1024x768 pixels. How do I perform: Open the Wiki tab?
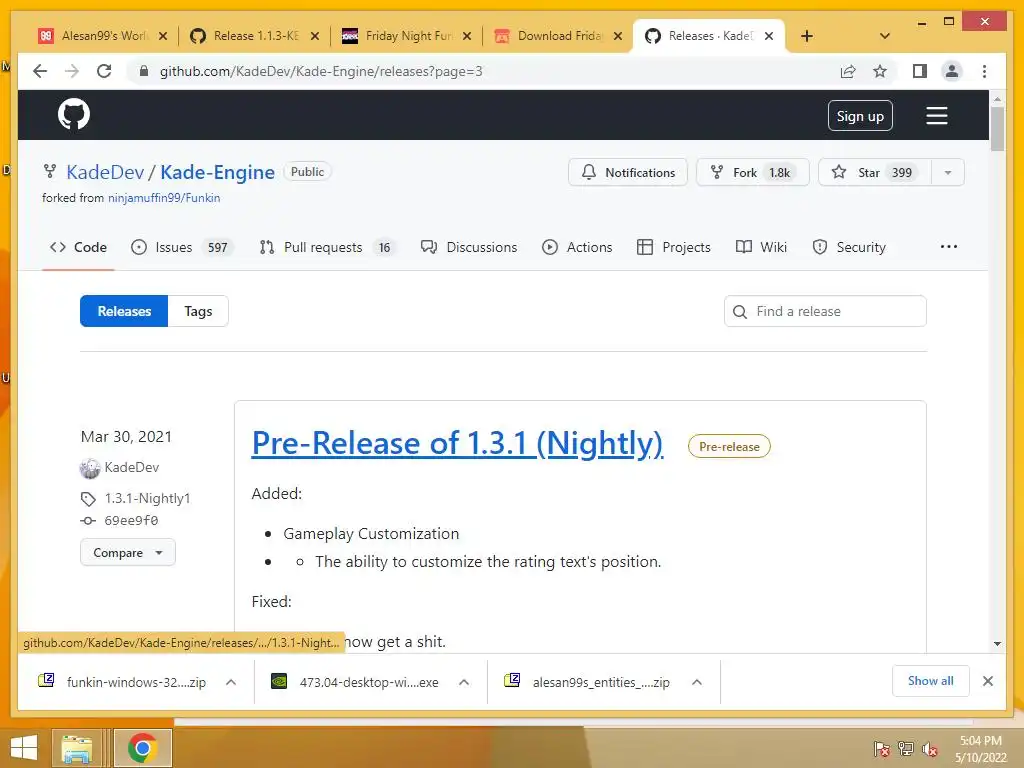pyautogui.click(x=761, y=247)
